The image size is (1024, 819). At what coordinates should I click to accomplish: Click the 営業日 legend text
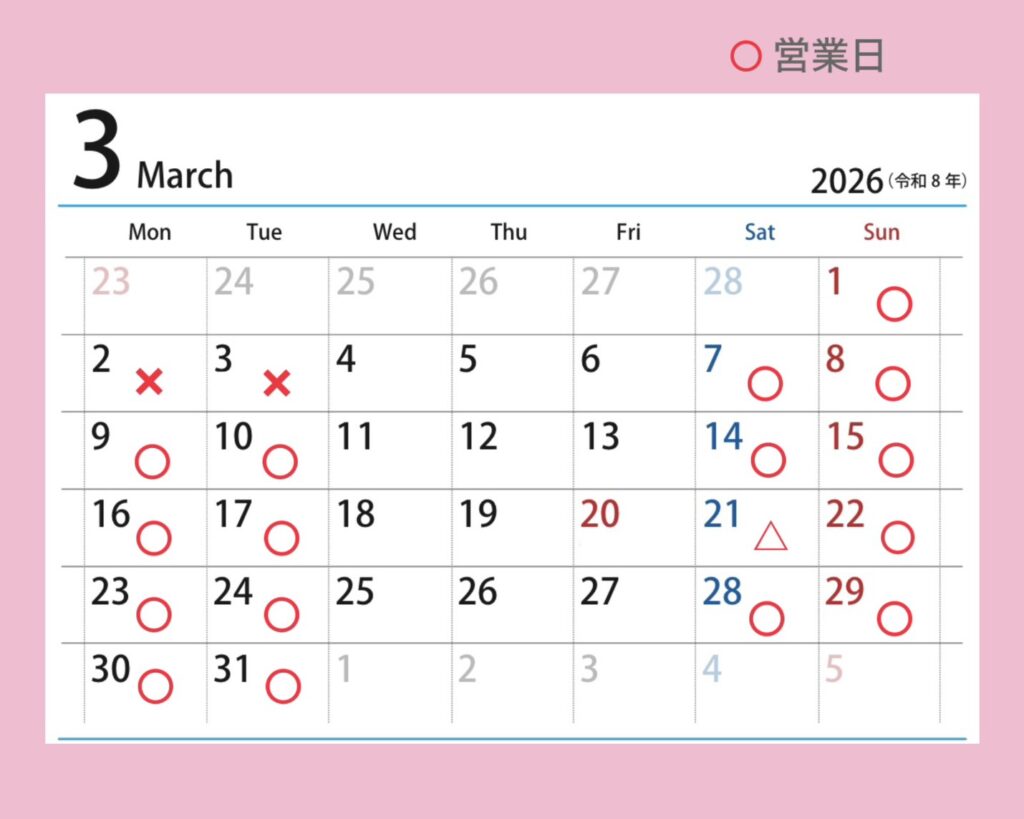829,56
